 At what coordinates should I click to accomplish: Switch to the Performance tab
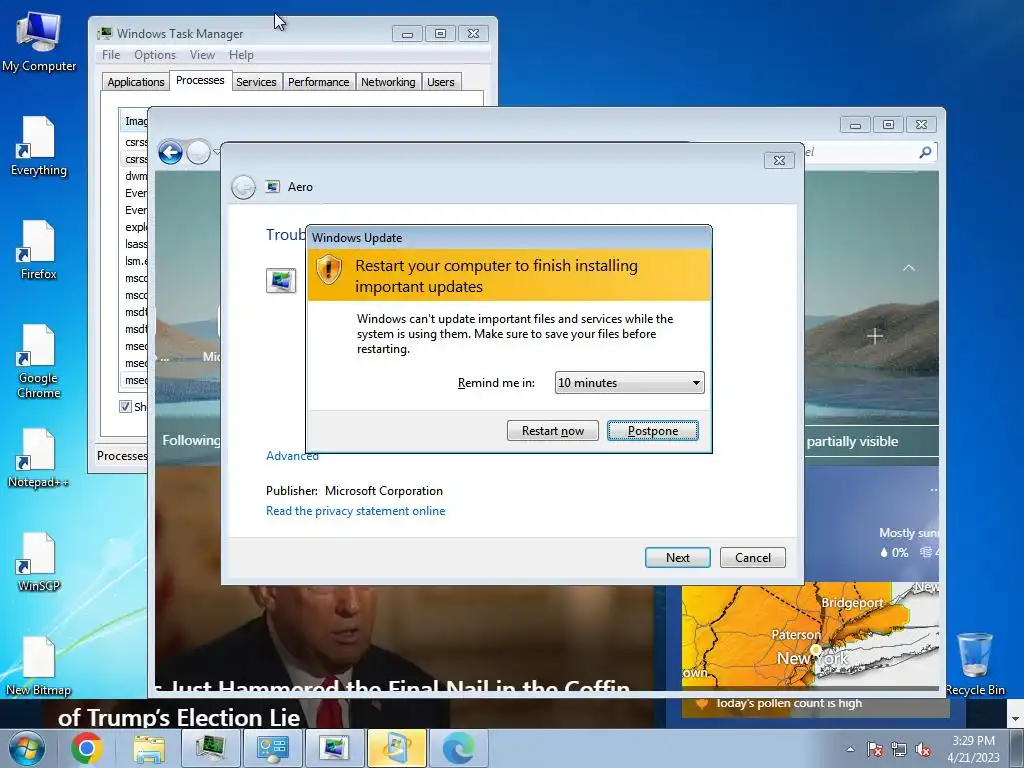coord(319,82)
